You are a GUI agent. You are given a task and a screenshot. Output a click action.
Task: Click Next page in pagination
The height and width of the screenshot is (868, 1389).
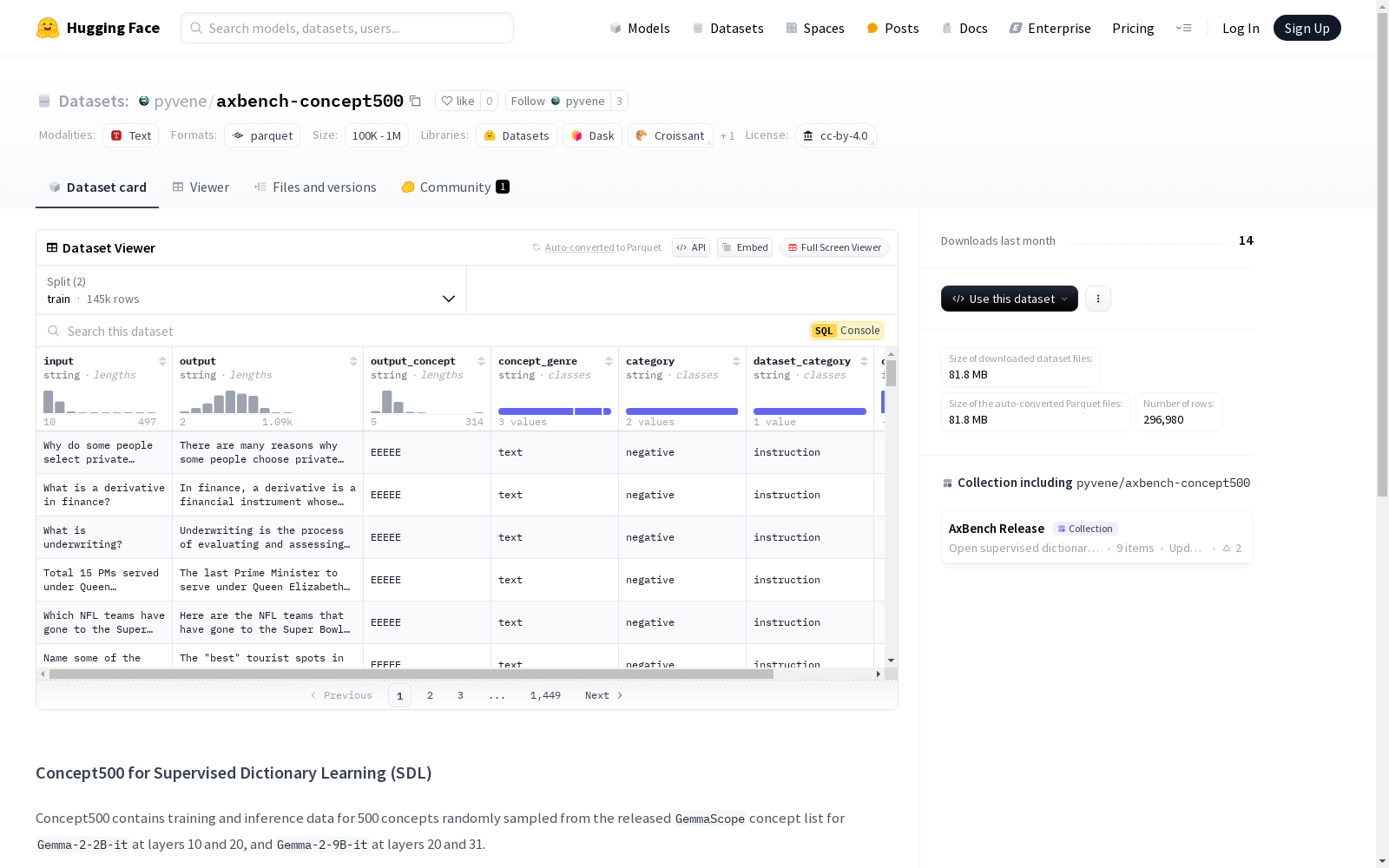(x=603, y=695)
